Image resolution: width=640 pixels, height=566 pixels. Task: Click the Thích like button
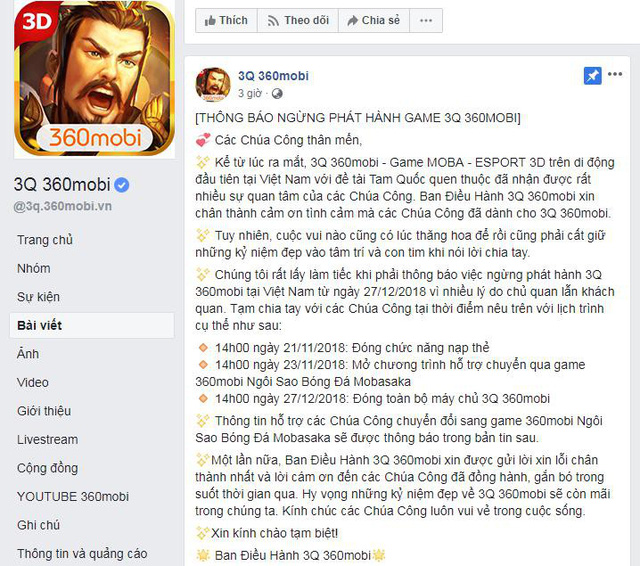coord(226,20)
